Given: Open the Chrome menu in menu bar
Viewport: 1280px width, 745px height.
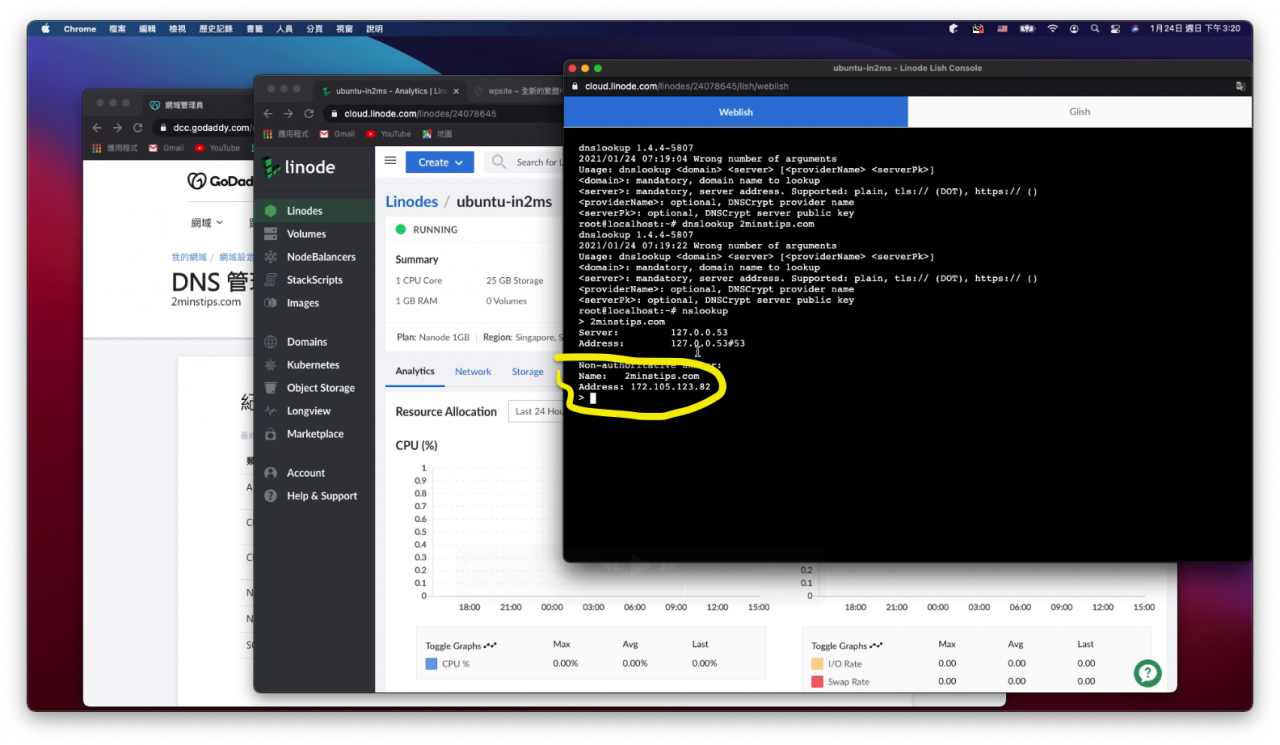Looking at the screenshot, I should pyautogui.click(x=80, y=29).
